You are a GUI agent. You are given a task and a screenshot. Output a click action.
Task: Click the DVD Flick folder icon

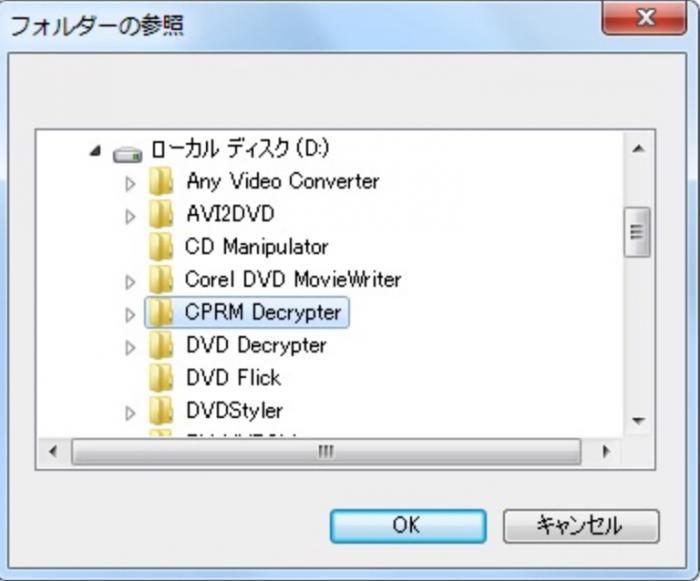point(161,378)
